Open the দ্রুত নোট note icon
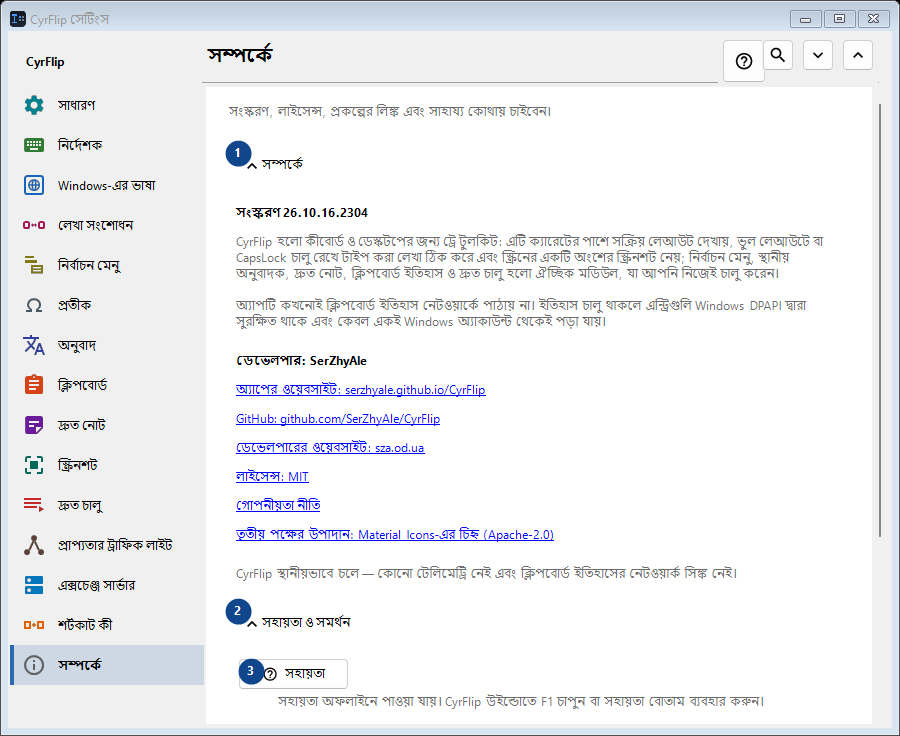 (34, 425)
